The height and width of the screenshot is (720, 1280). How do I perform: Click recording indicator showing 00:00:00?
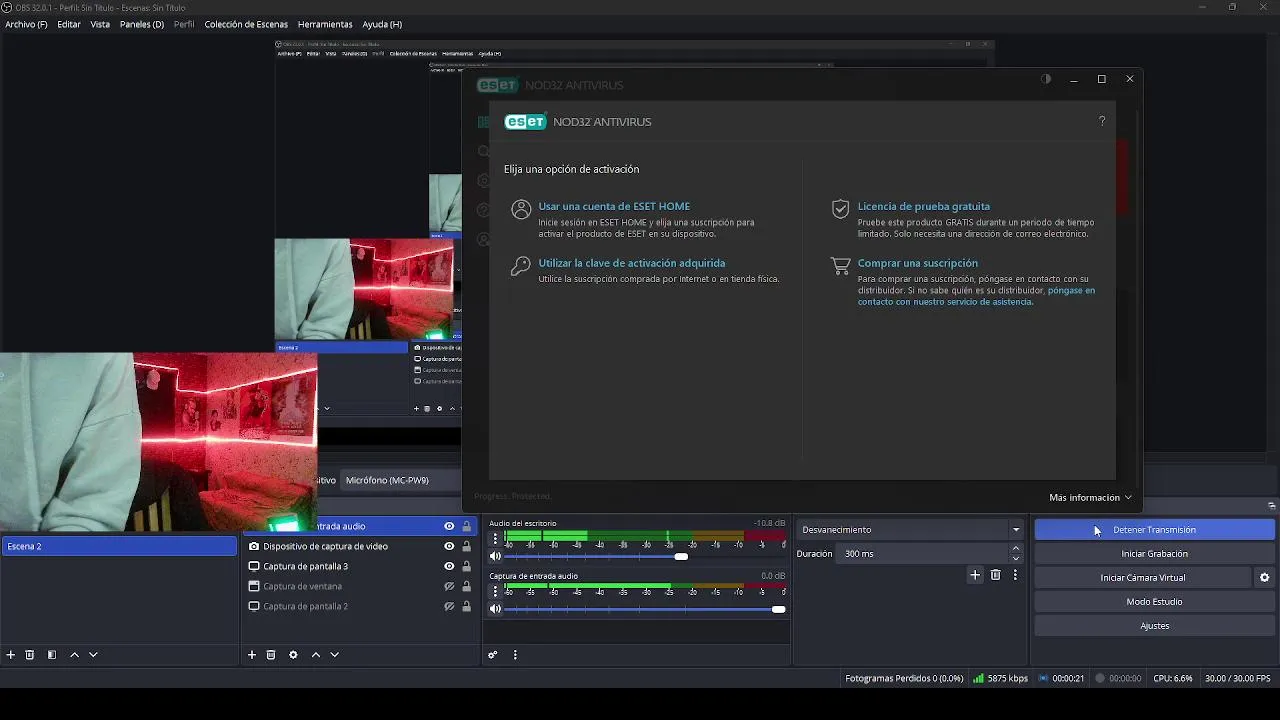point(1100,678)
